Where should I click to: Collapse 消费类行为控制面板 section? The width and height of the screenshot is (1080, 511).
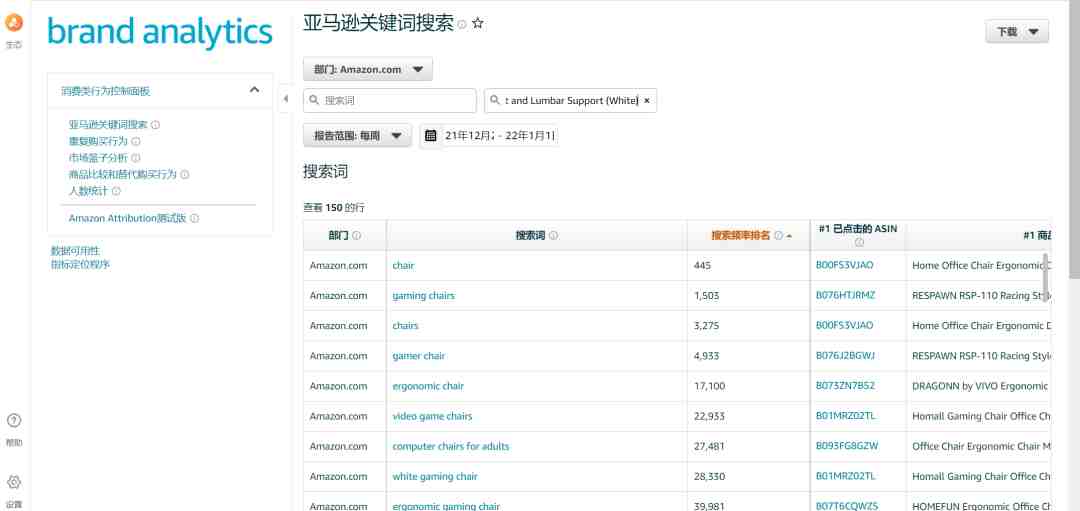(254, 90)
